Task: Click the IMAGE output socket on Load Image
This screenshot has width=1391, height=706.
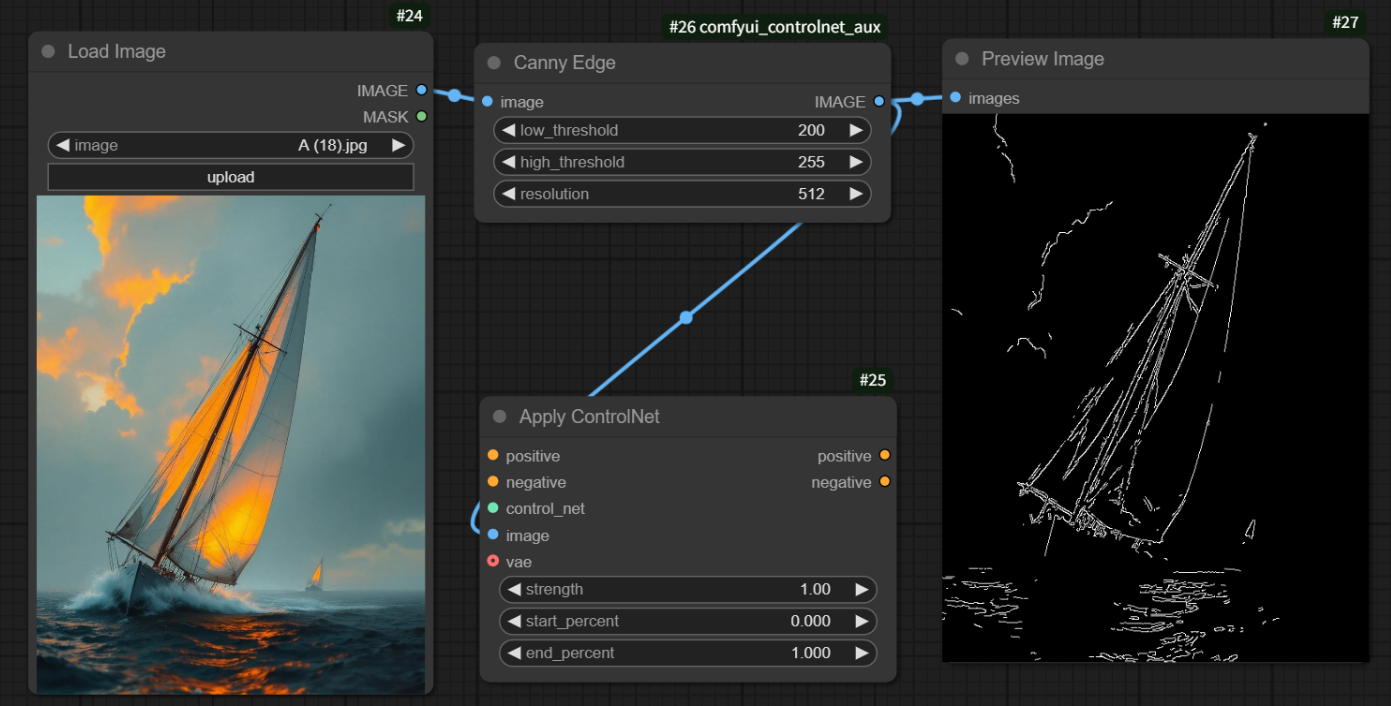Action: pyautogui.click(x=421, y=90)
